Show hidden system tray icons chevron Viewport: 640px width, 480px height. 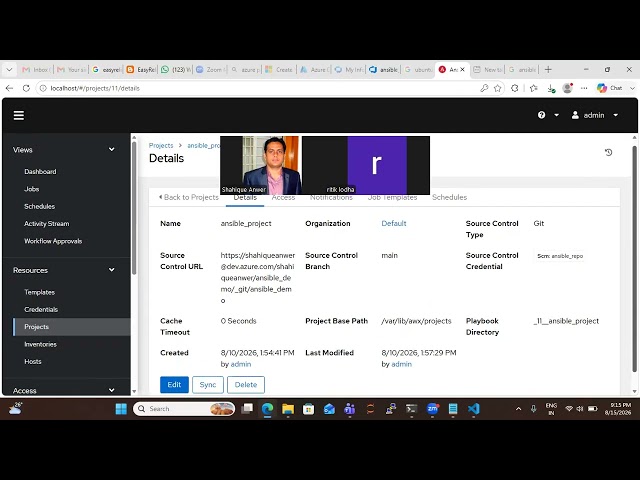coord(518,409)
